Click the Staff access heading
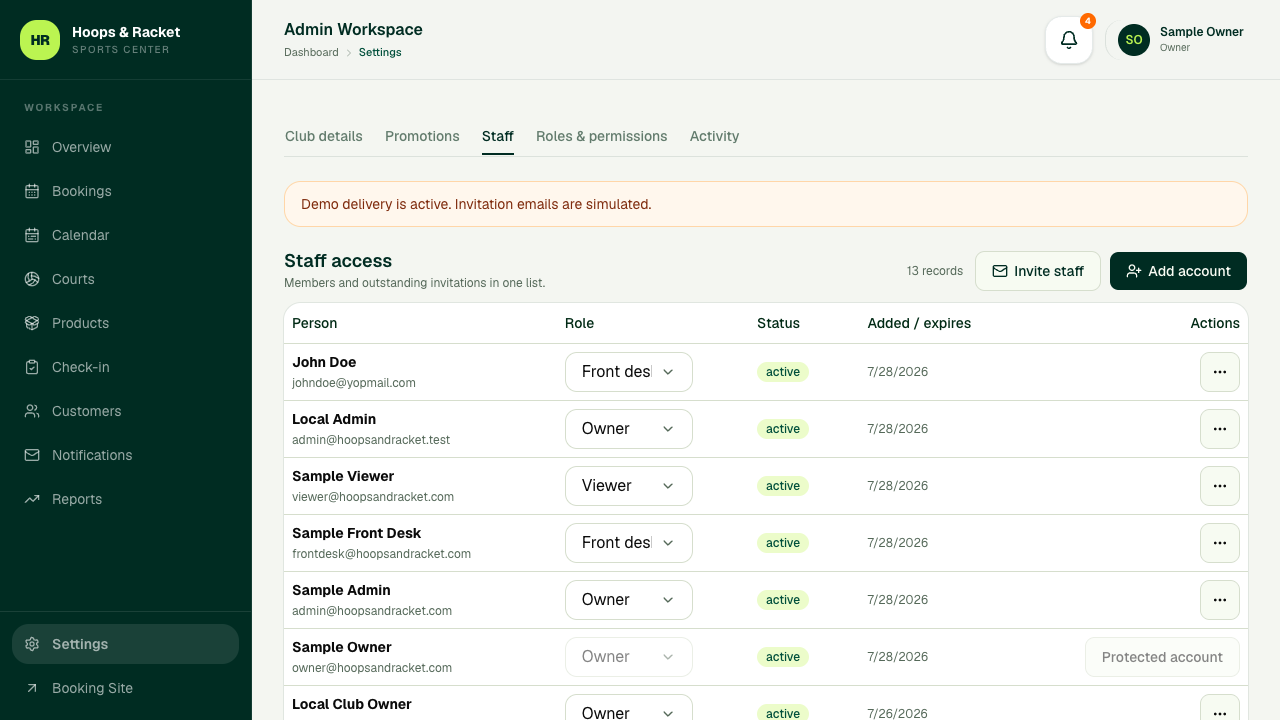Viewport: 1280px width, 720px height. tap(338, 261)
